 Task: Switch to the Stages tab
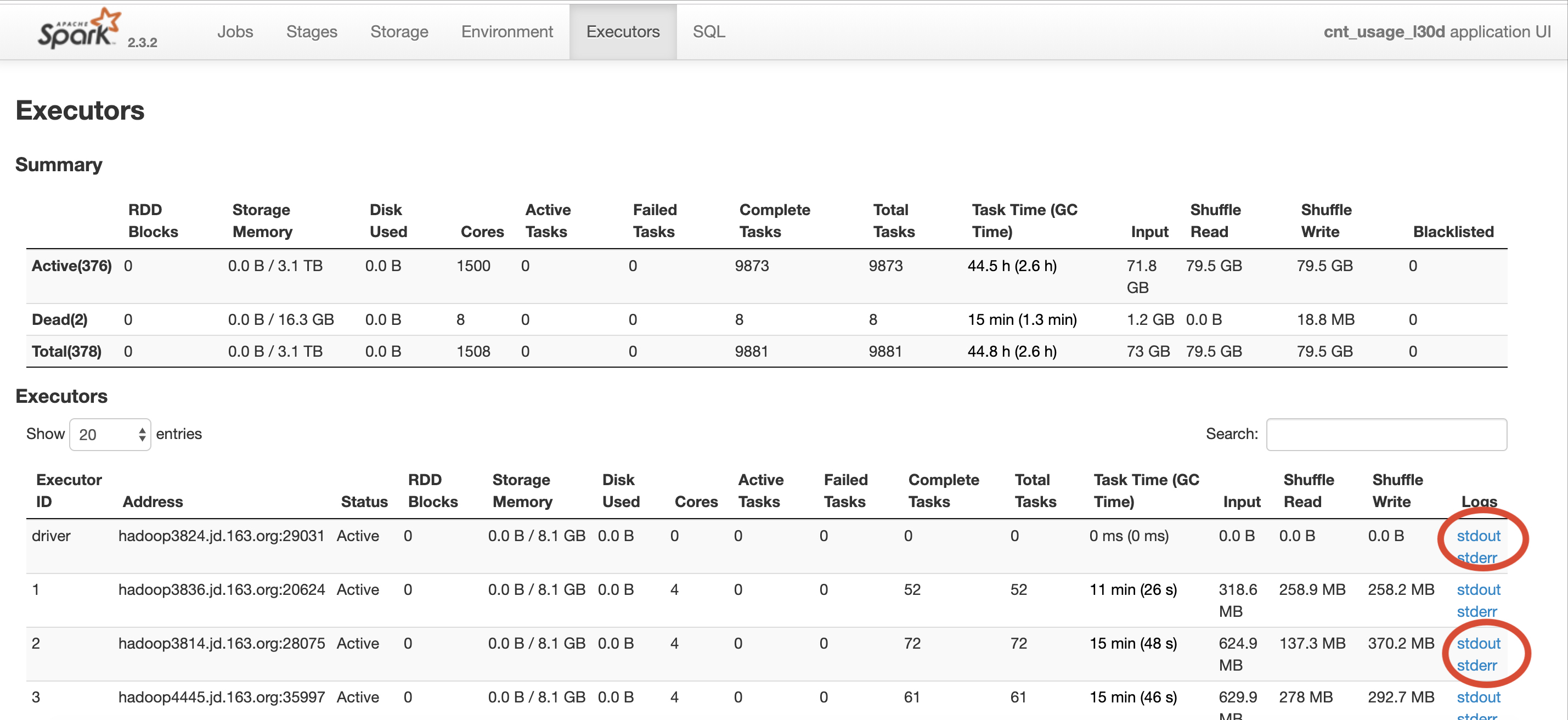[x=312, y=32]
